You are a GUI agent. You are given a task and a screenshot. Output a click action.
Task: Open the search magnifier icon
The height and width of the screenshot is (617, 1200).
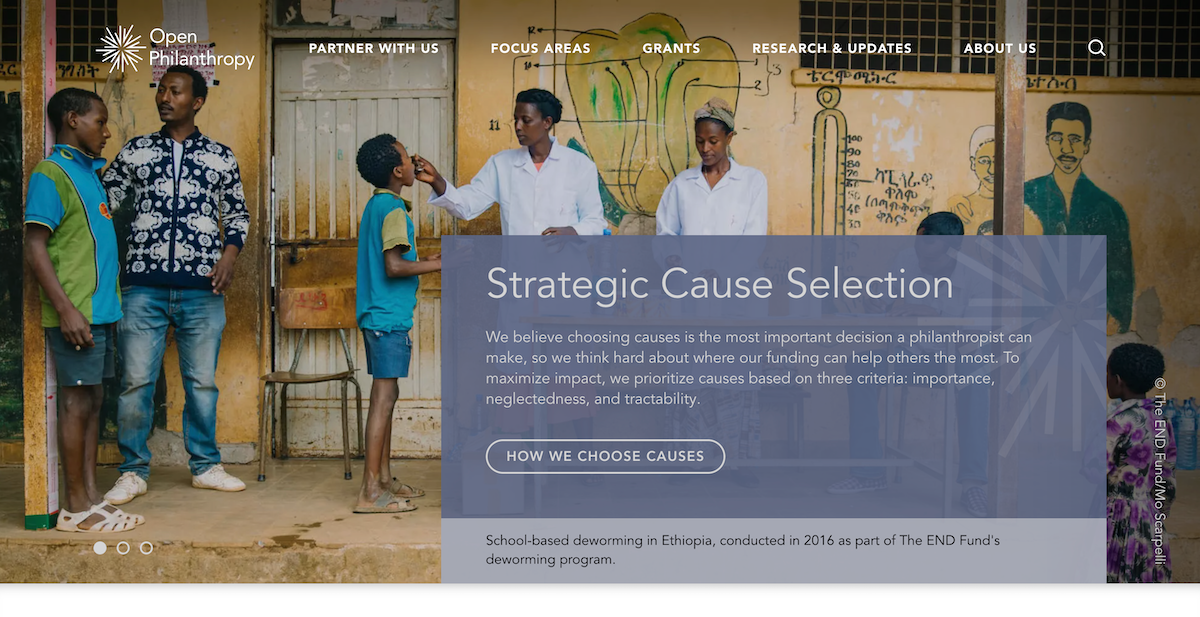(1097, 48)
